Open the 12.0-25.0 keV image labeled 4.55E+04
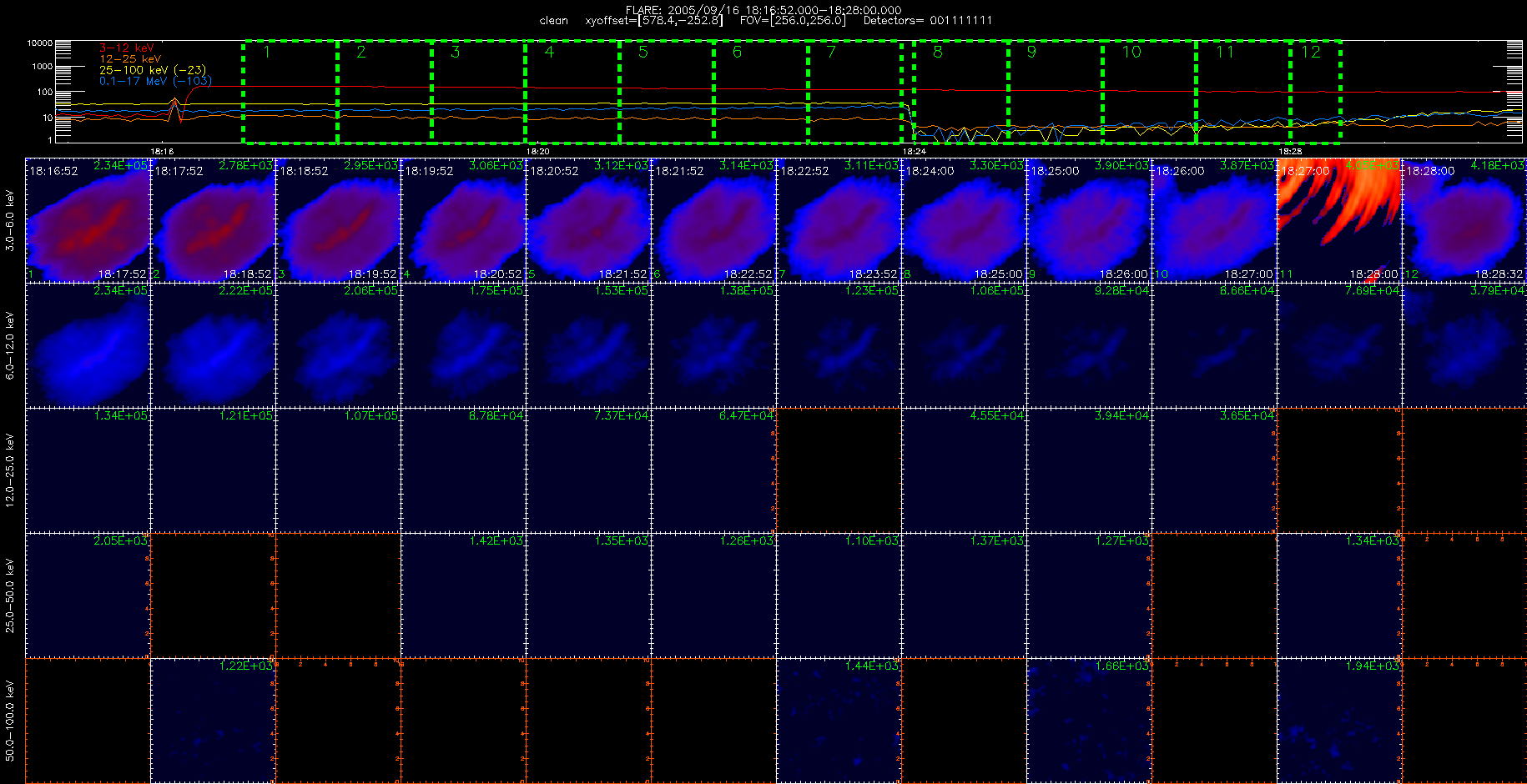Image resolution: width=1527 pixels, height=784 pixels. coord(964,470)
